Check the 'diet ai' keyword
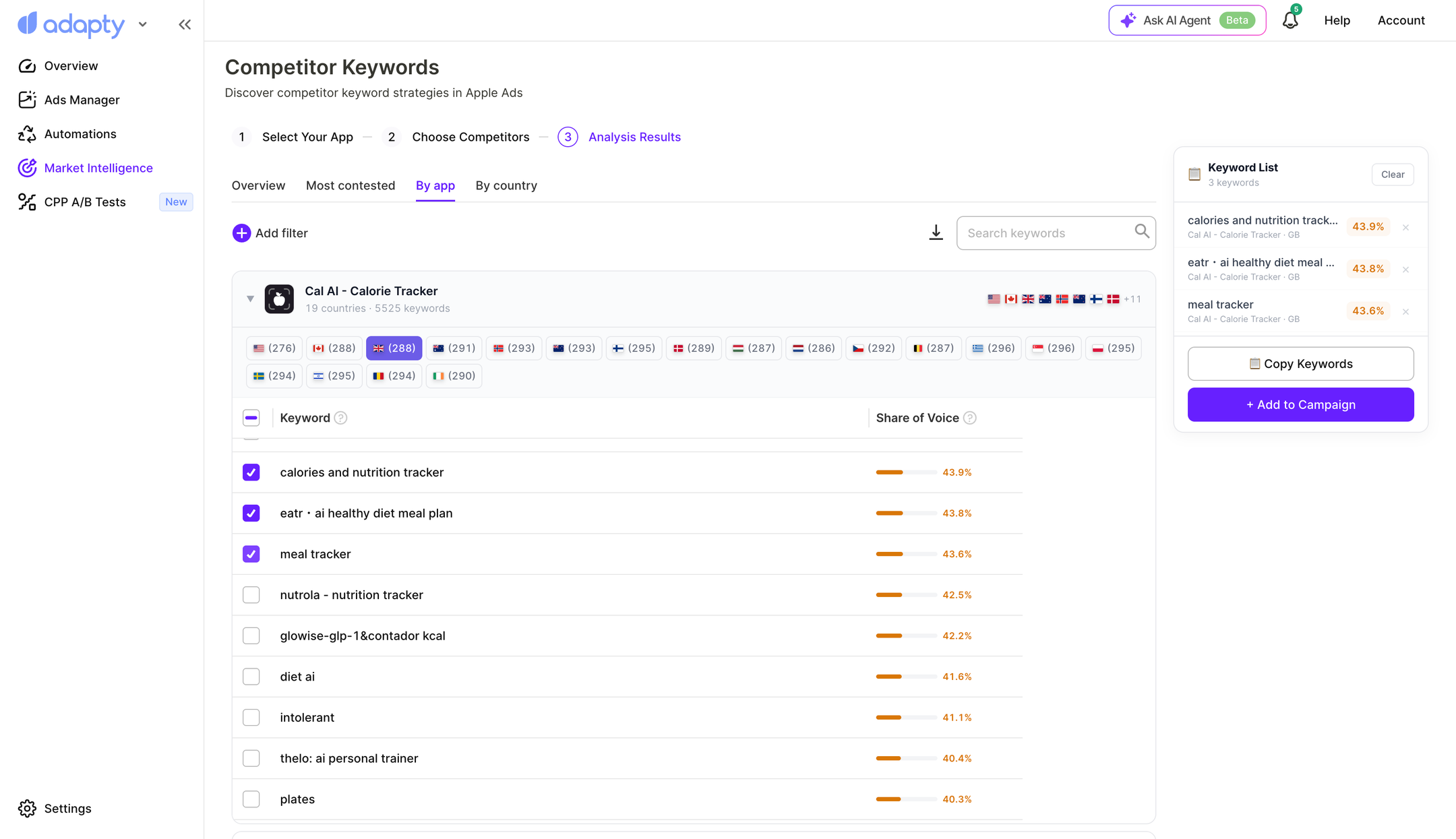 pos(251,677)
